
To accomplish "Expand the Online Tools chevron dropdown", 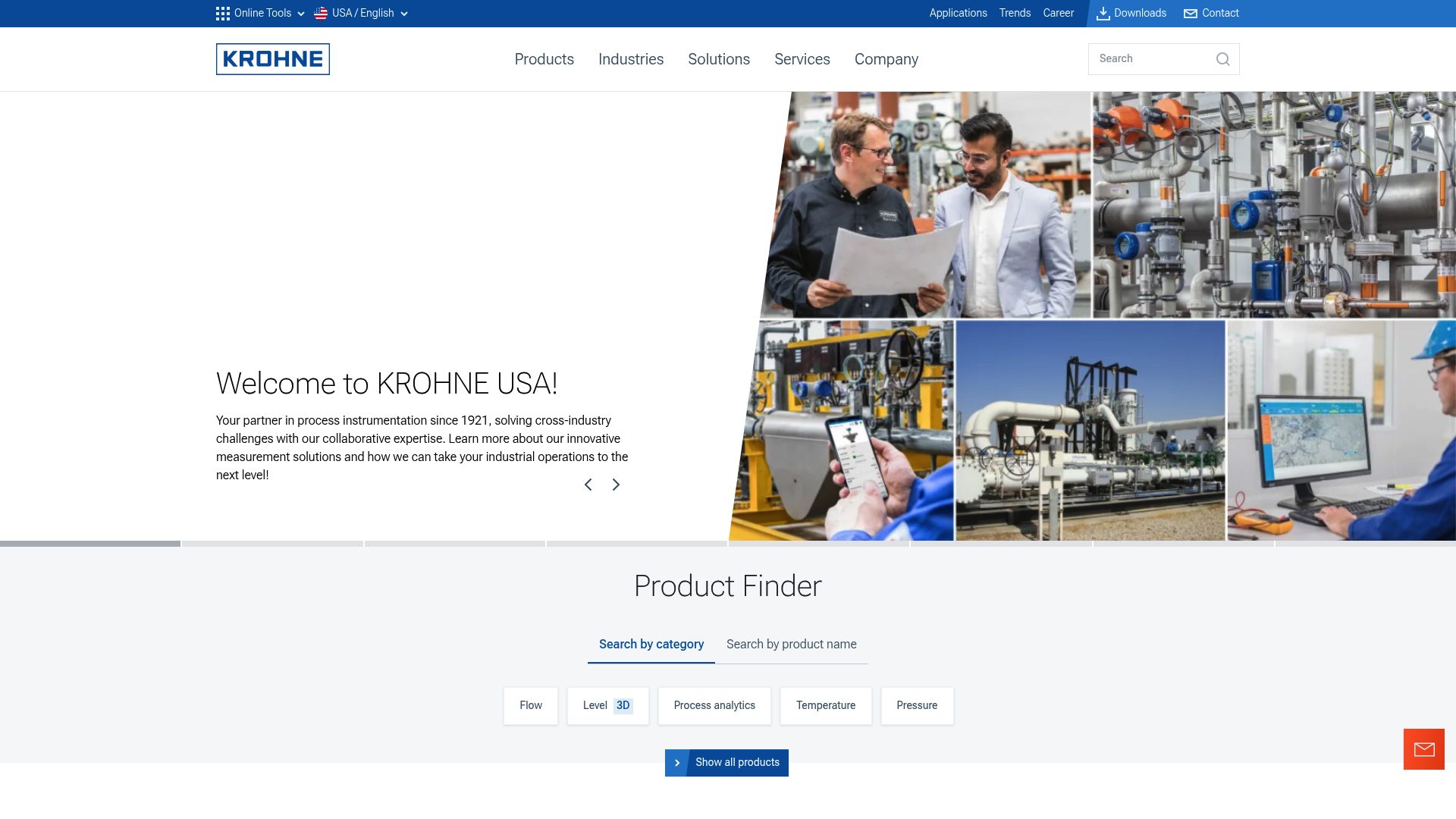I will click(300, 14).
